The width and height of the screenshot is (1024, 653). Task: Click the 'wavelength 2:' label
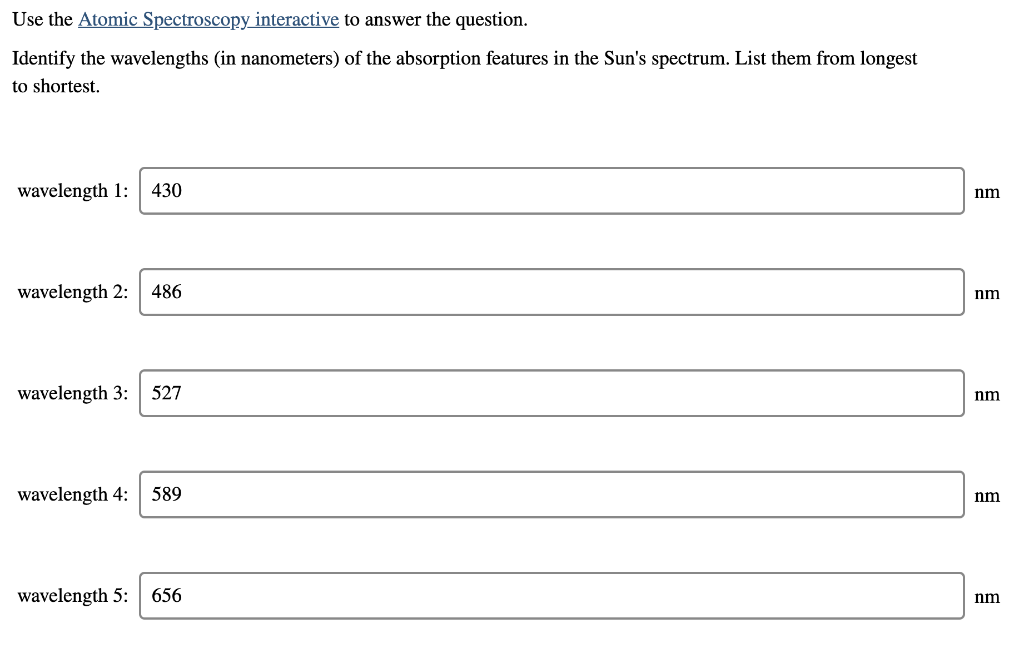pyautogui.click(x=73, y=292)
